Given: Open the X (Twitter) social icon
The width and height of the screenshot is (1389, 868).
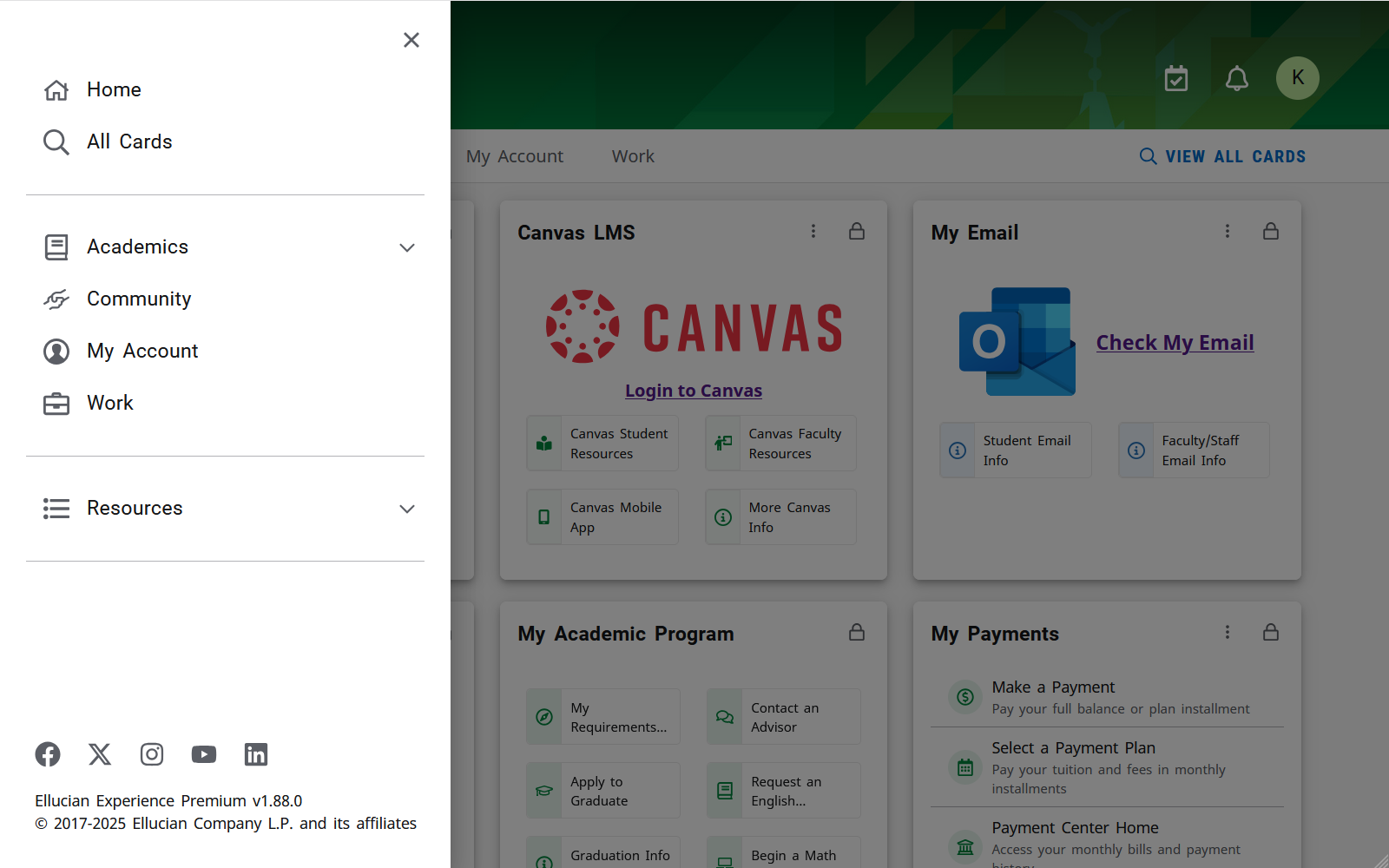Looking at the screenshot, I should 100,754.
